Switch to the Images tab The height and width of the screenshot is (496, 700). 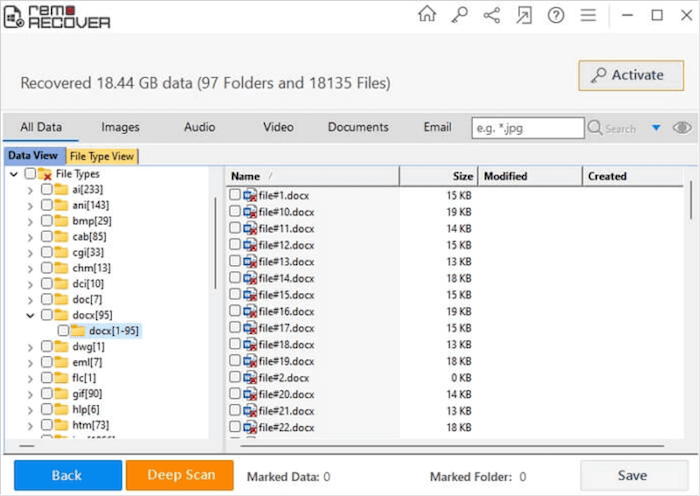[120, 127]
